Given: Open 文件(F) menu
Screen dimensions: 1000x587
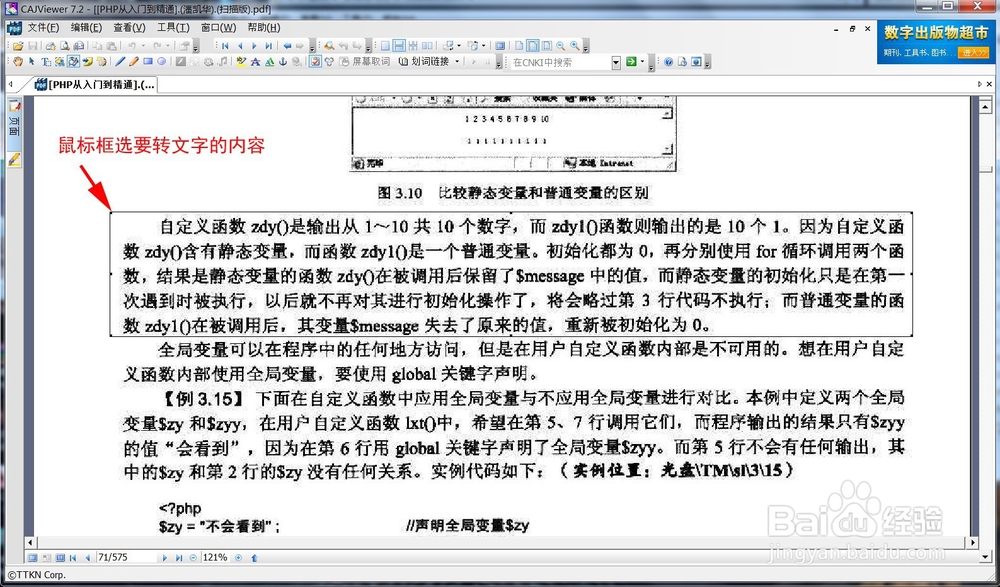Looking at the screenshot, I should (43, 27).
